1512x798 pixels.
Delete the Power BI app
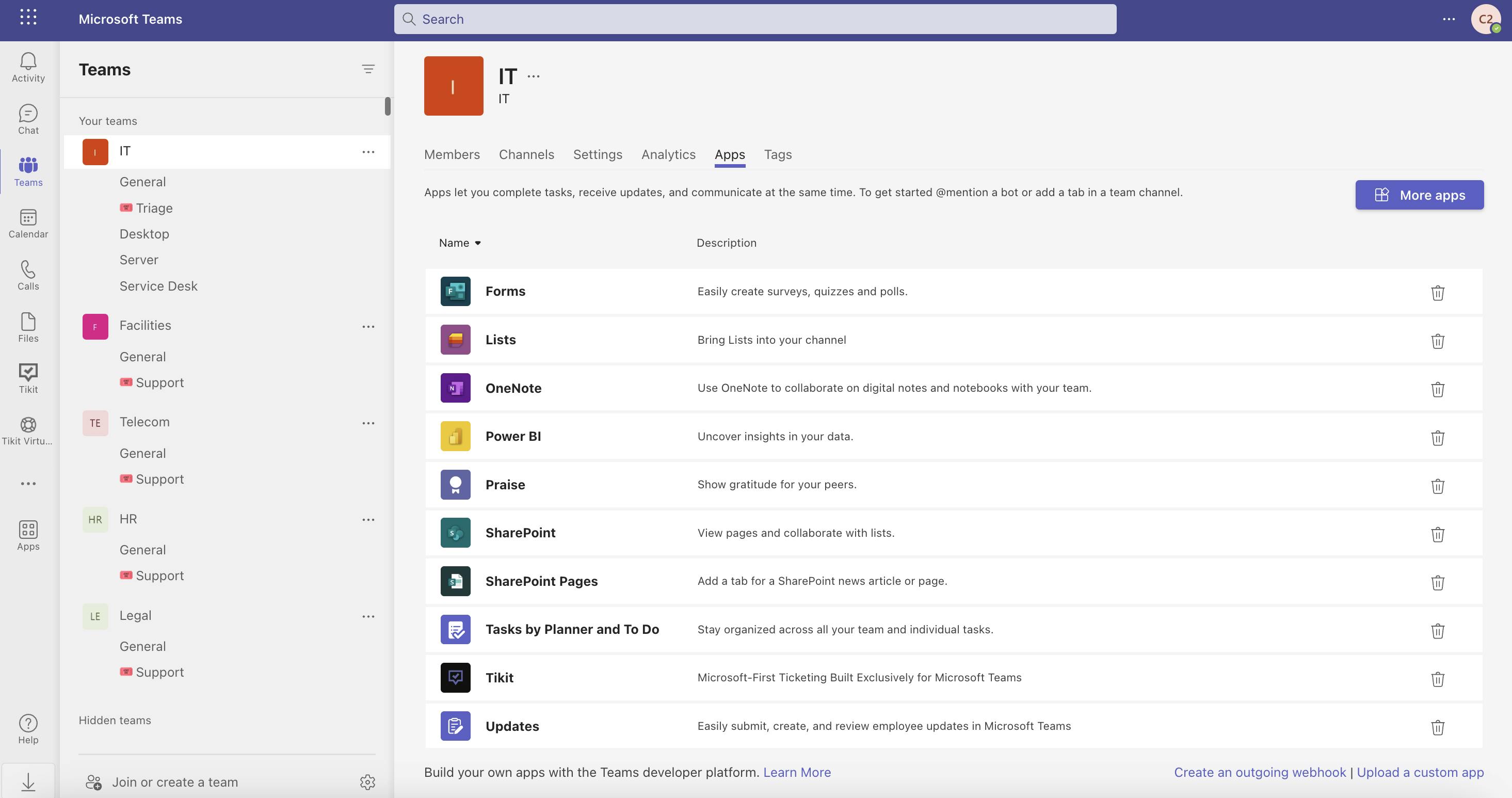[x=1437, y=438]
